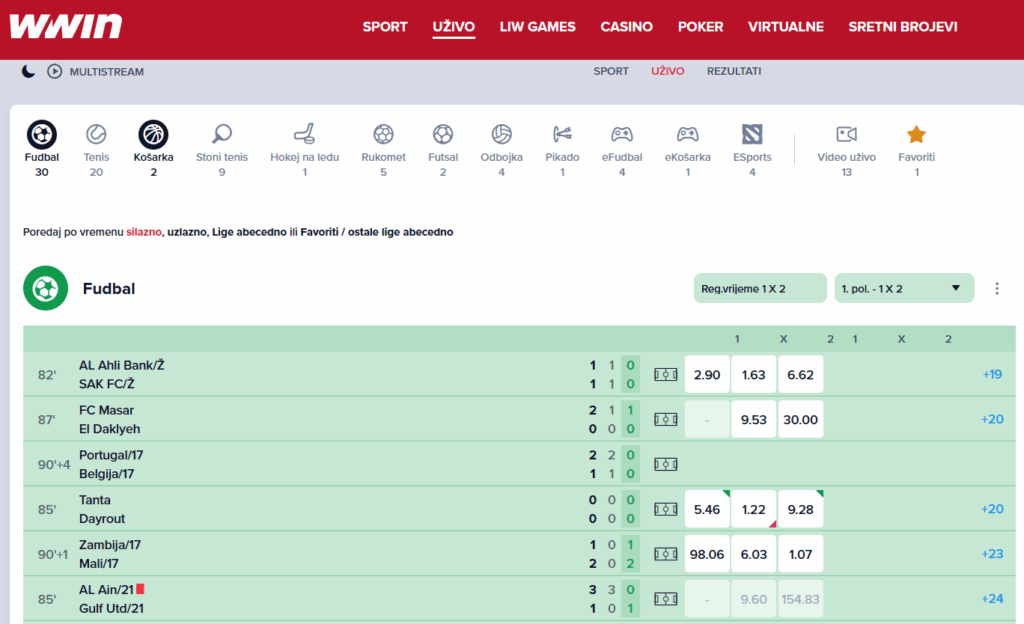Open pitch view for Tanta vs Dayrout
1024x624 pixels.
[665, 509]
